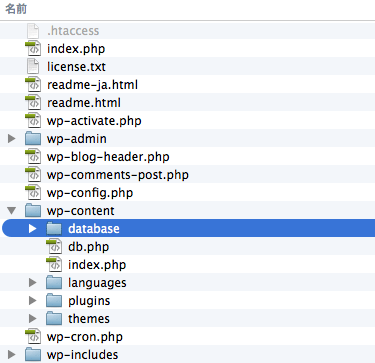Image resolution: width=375 pixels, height=363 pixels.
Task: Expand the plugins folder triangle
Action: pyautogui.click(x=32, y=301)
